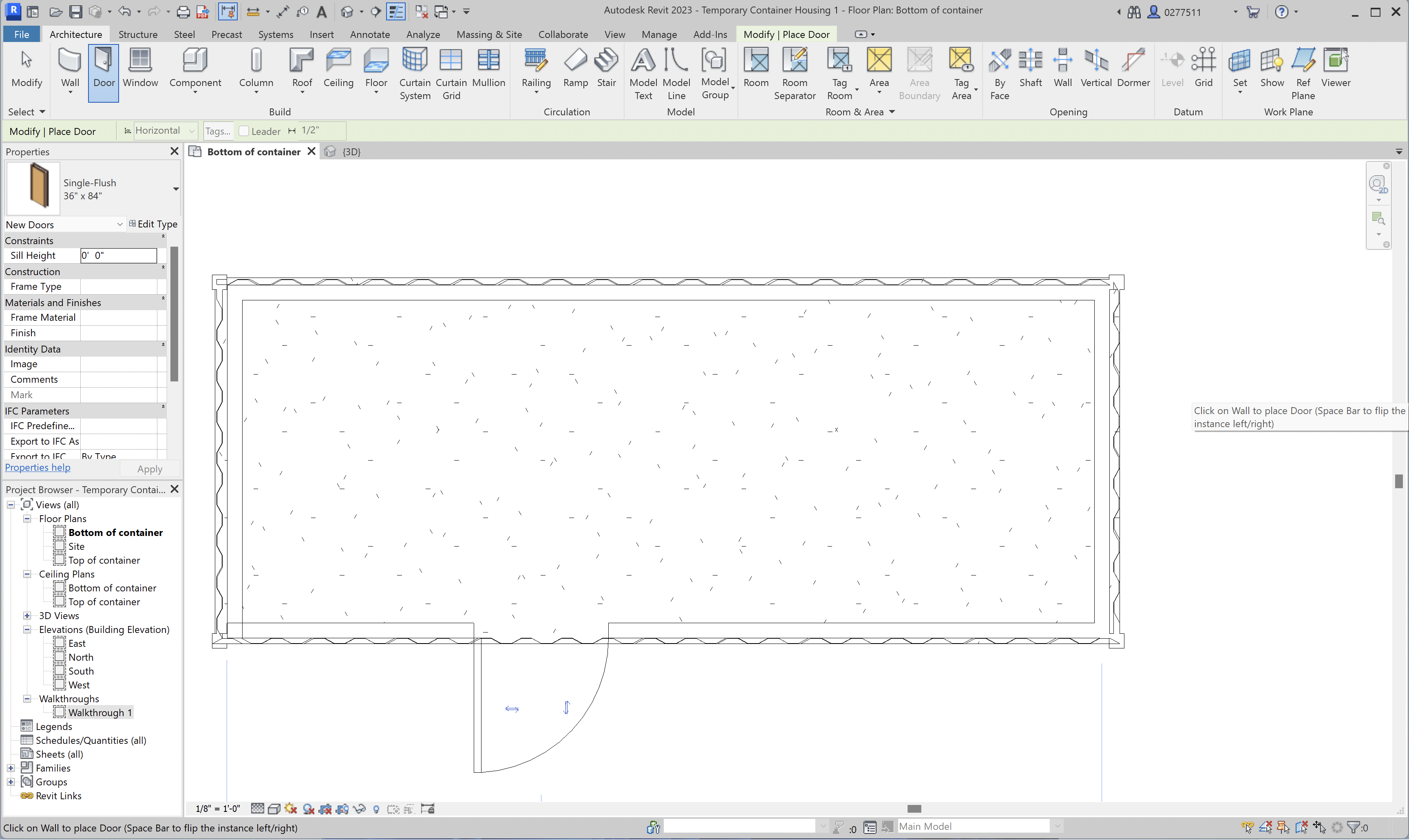This screenshot has height=840, width=1409.
Task: Enable the Leader checkbox in options bar
Action: (243, 131)
